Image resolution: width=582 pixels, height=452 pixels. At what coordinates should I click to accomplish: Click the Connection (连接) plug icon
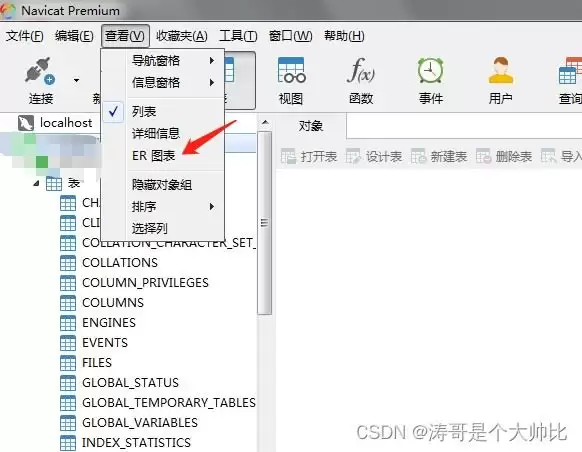[40, 71]
